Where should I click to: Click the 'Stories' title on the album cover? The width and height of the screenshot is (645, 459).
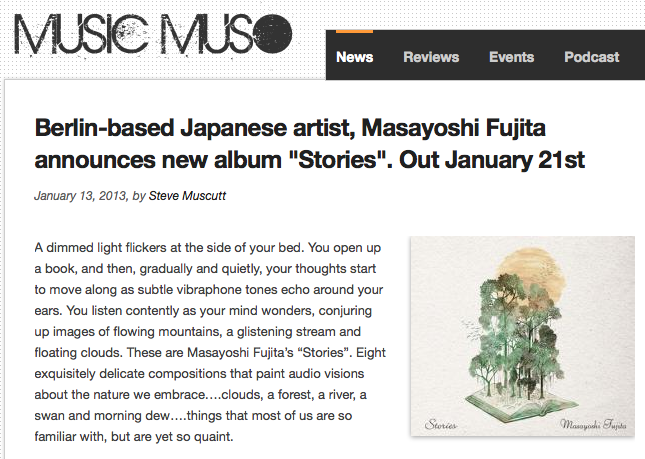(x=438, y=424)
